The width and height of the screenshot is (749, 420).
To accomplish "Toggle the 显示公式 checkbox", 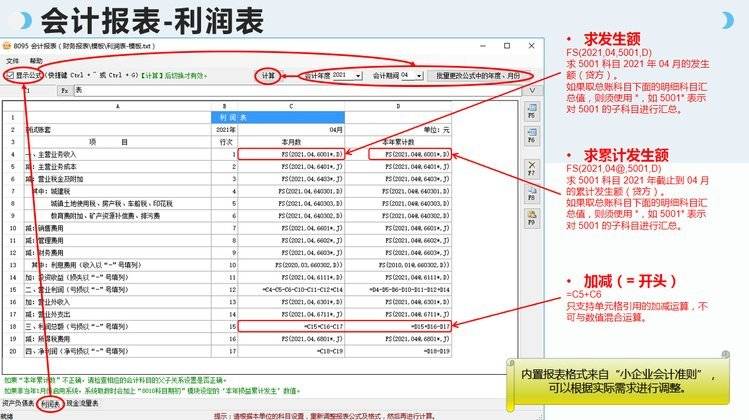I will (x=9, y=75).
